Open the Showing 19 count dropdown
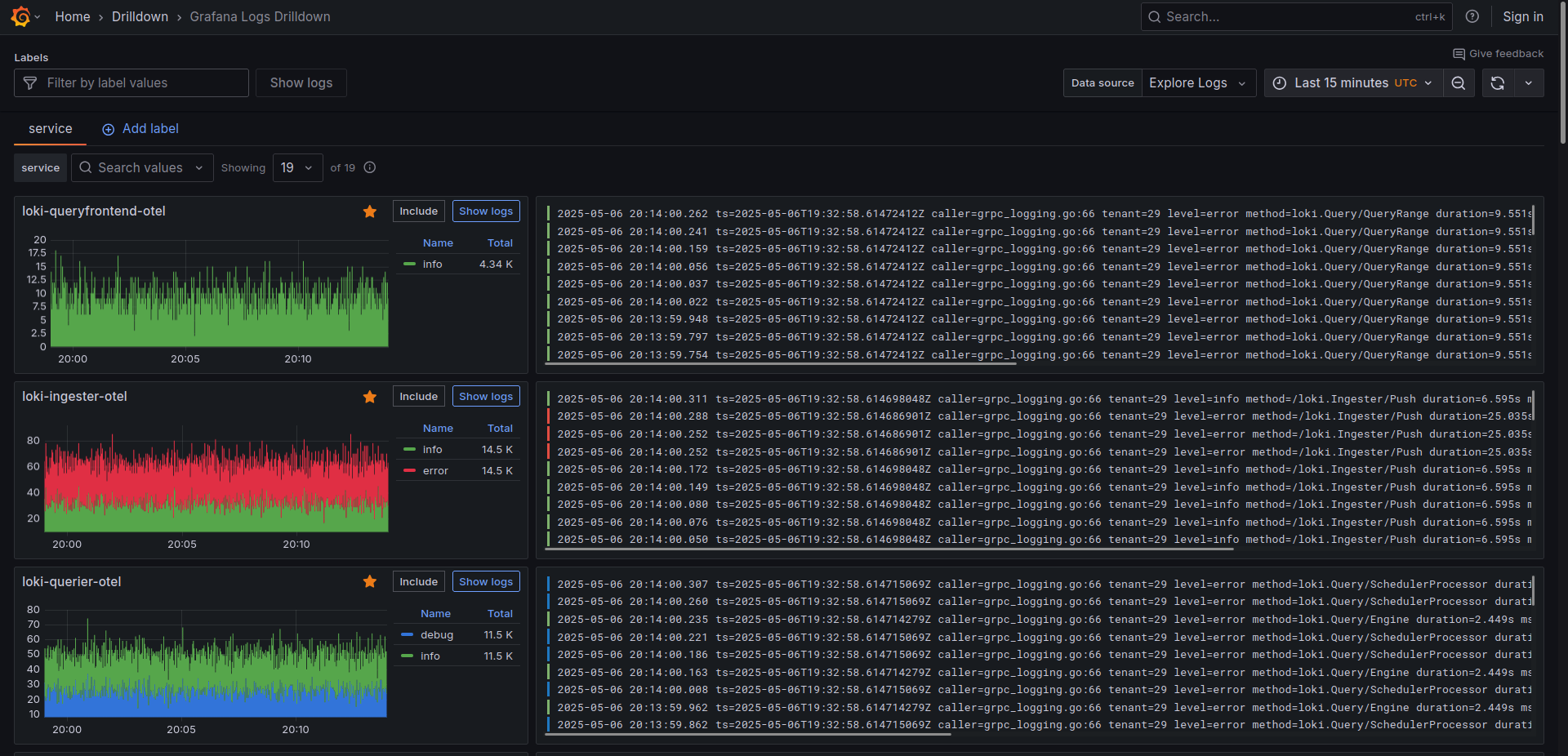The width and height of the screenshot is (1568, 756). click(297, 167)
